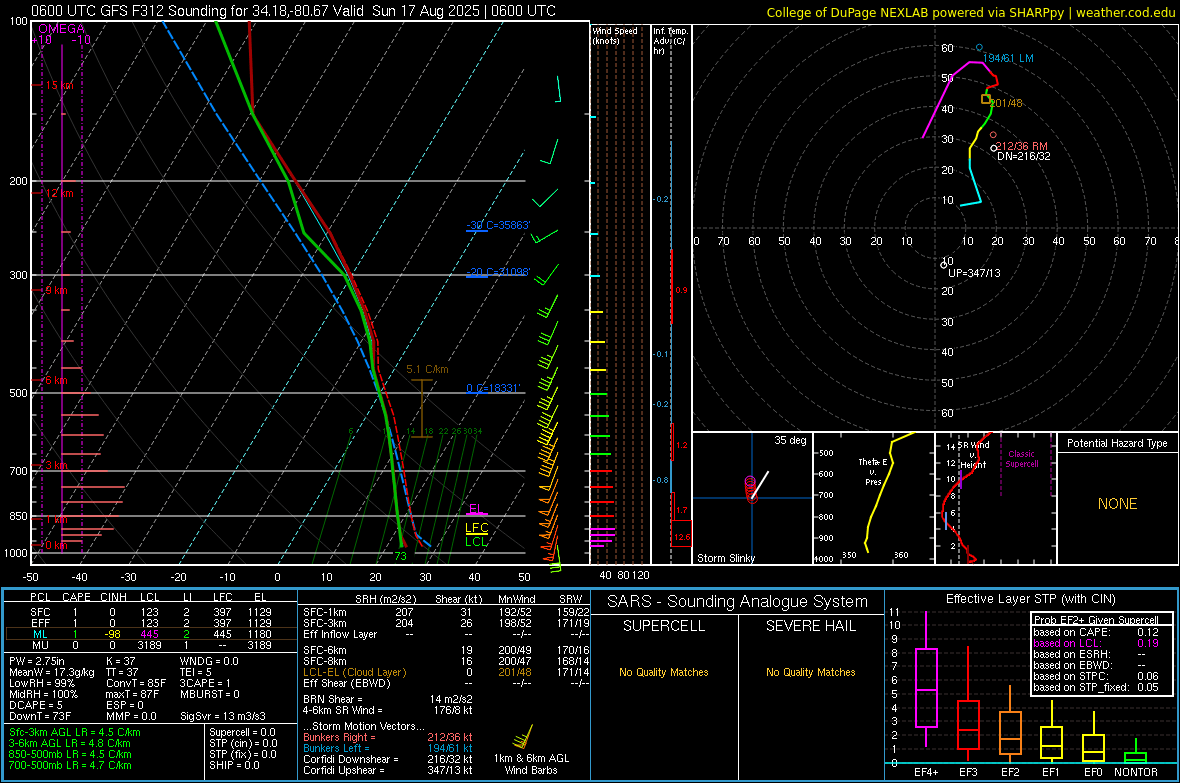The width and height of the screenshot is (1180, 783).
Task: Click the weather.cod.edu NEXLAB credit text
Action: click(x=970, y=12)
